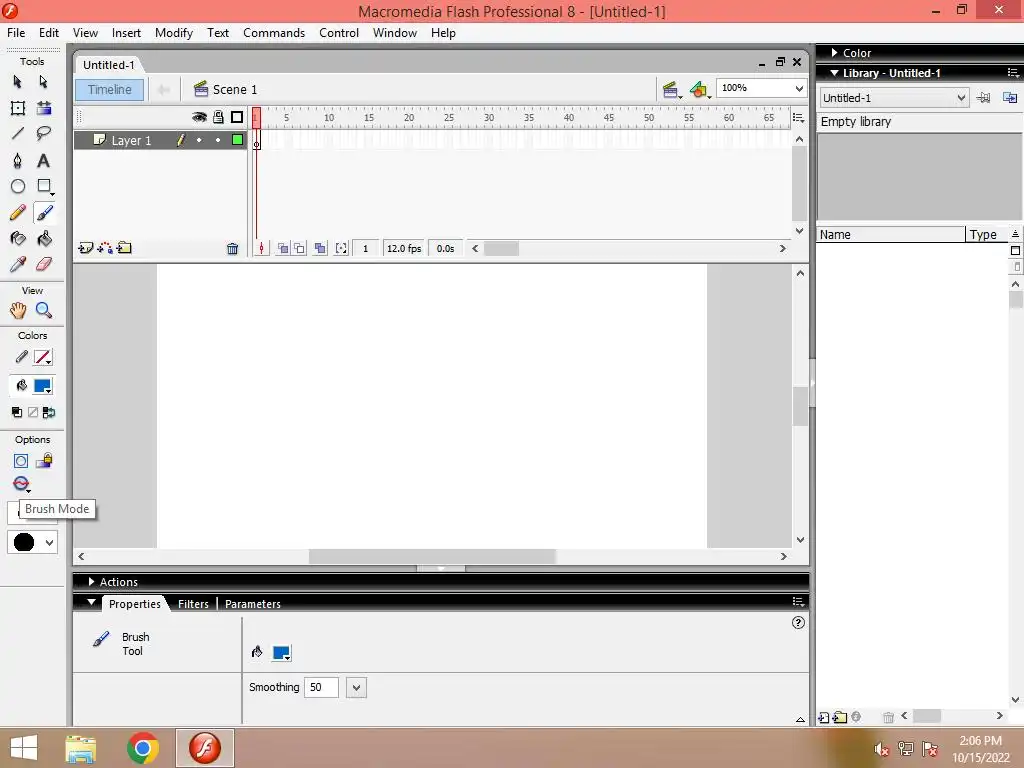Image resolution: width=1024 pixels, height=768 pixels.
Task: Toggle Show All Layers as Outlines square
Action: 237,117
